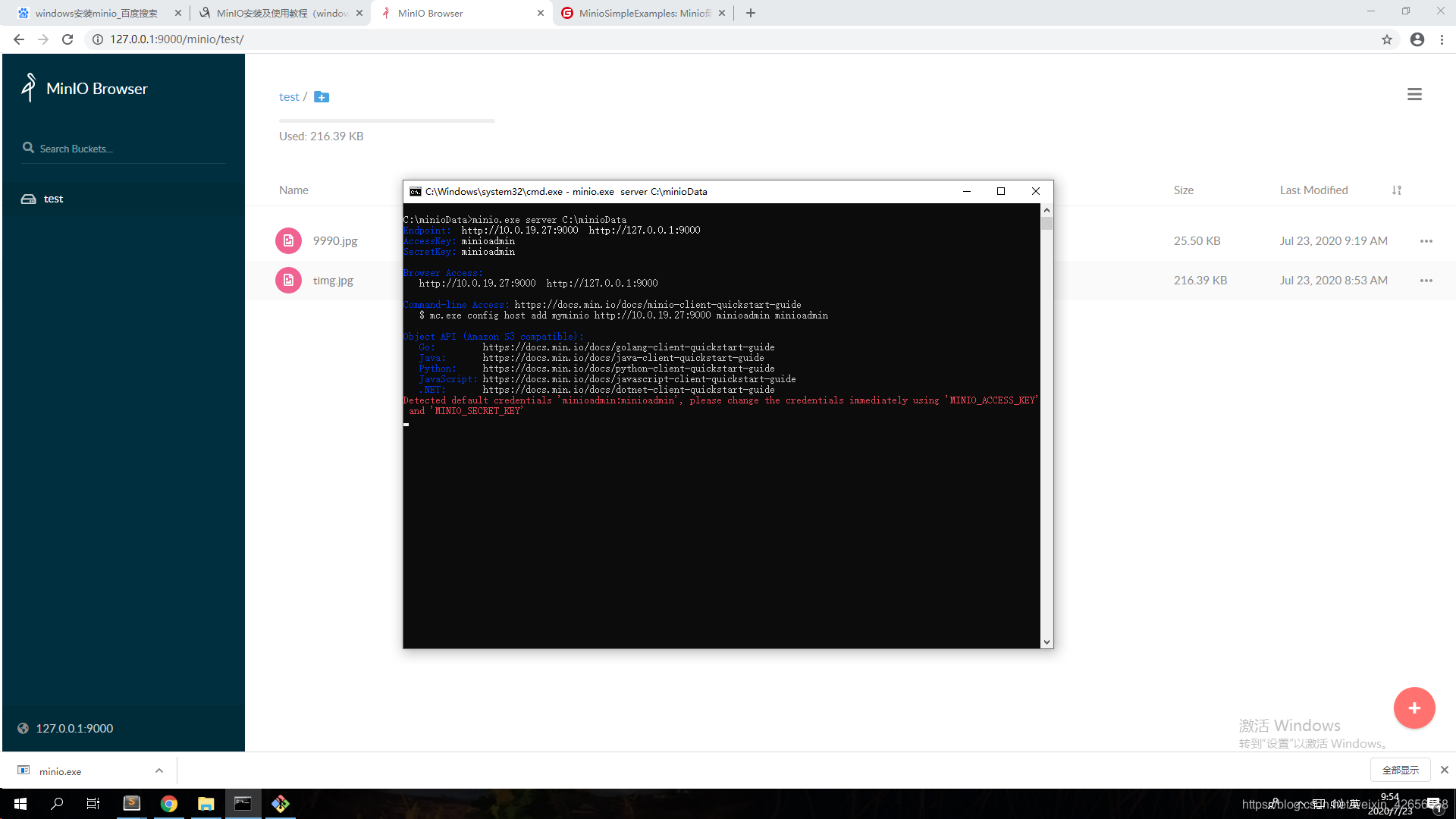This screenshot has height=819, width=1456.
Task: Click the 9990.jpg file type icon
Action: point(288,241)
